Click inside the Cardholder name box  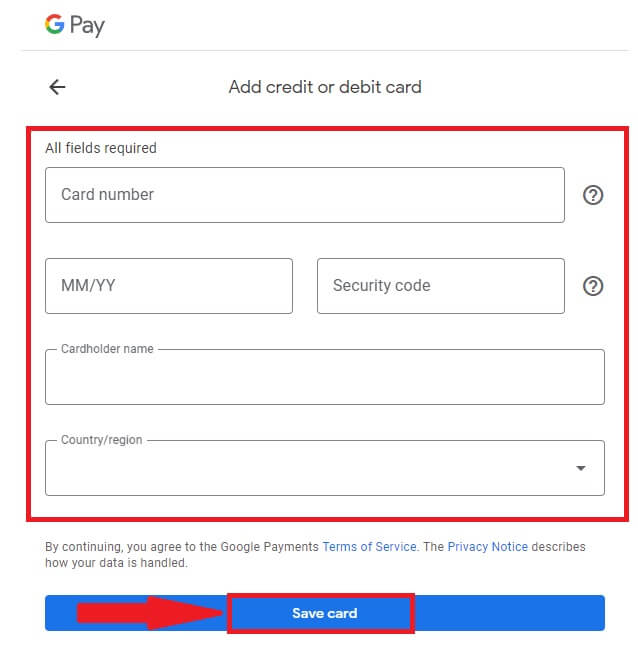pos(324,380)
